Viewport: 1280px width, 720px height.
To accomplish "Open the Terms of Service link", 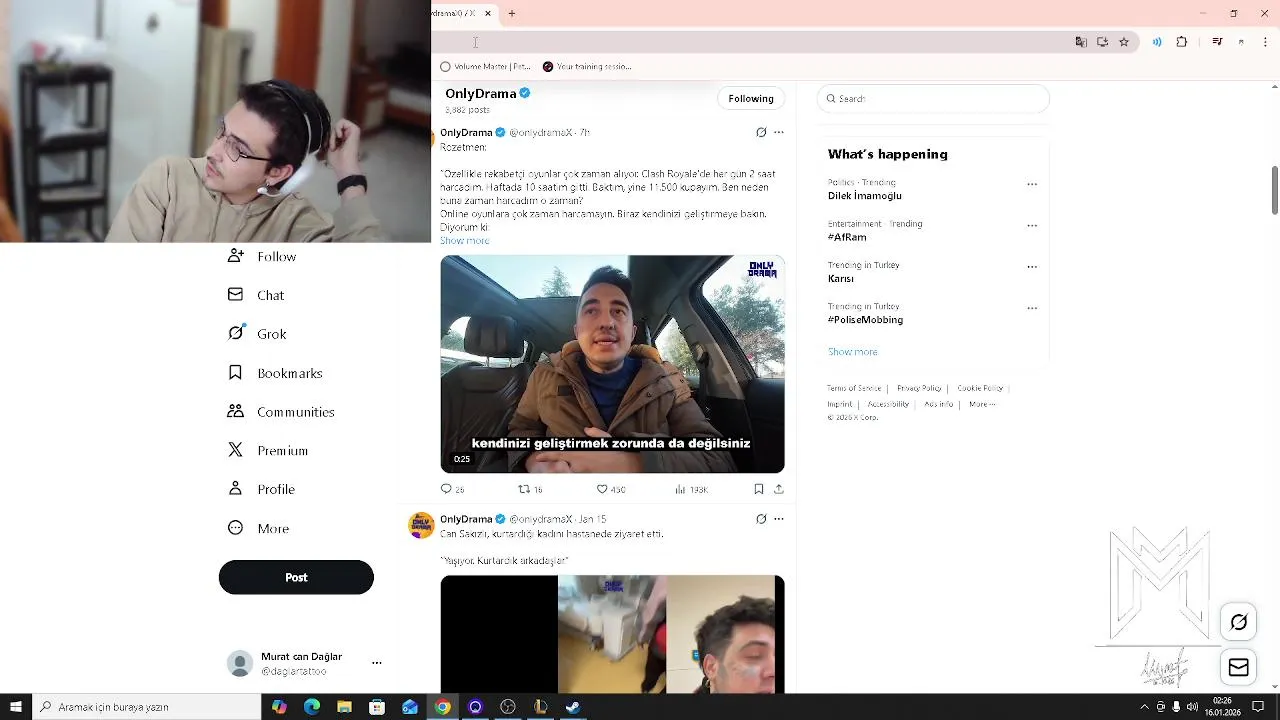I will click(854, 388).
